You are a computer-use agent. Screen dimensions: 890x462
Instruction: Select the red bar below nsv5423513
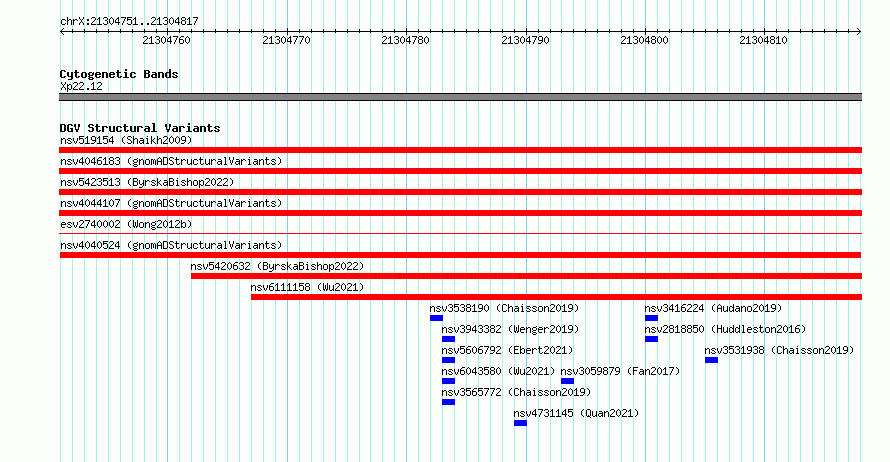[460, 192]
